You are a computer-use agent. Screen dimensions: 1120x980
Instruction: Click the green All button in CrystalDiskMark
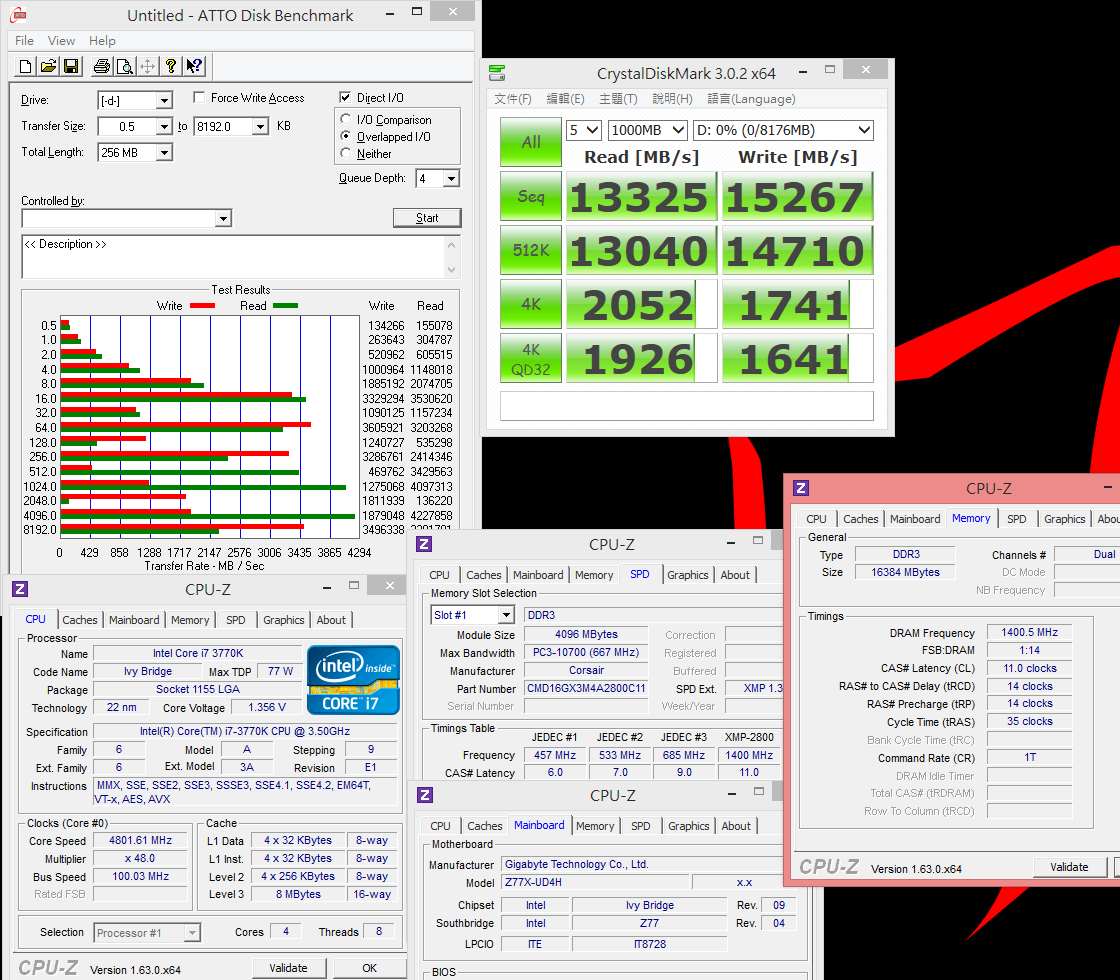point(530,142)
